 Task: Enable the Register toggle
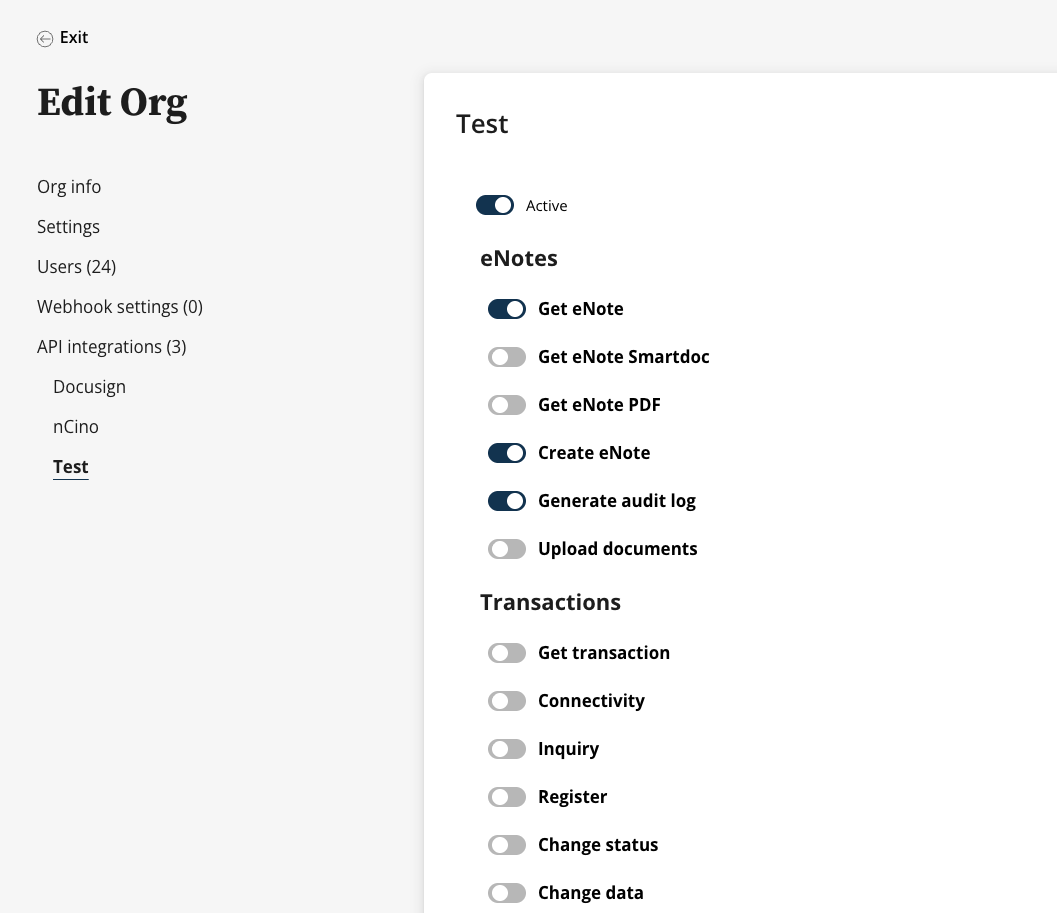tap(507, 797)
